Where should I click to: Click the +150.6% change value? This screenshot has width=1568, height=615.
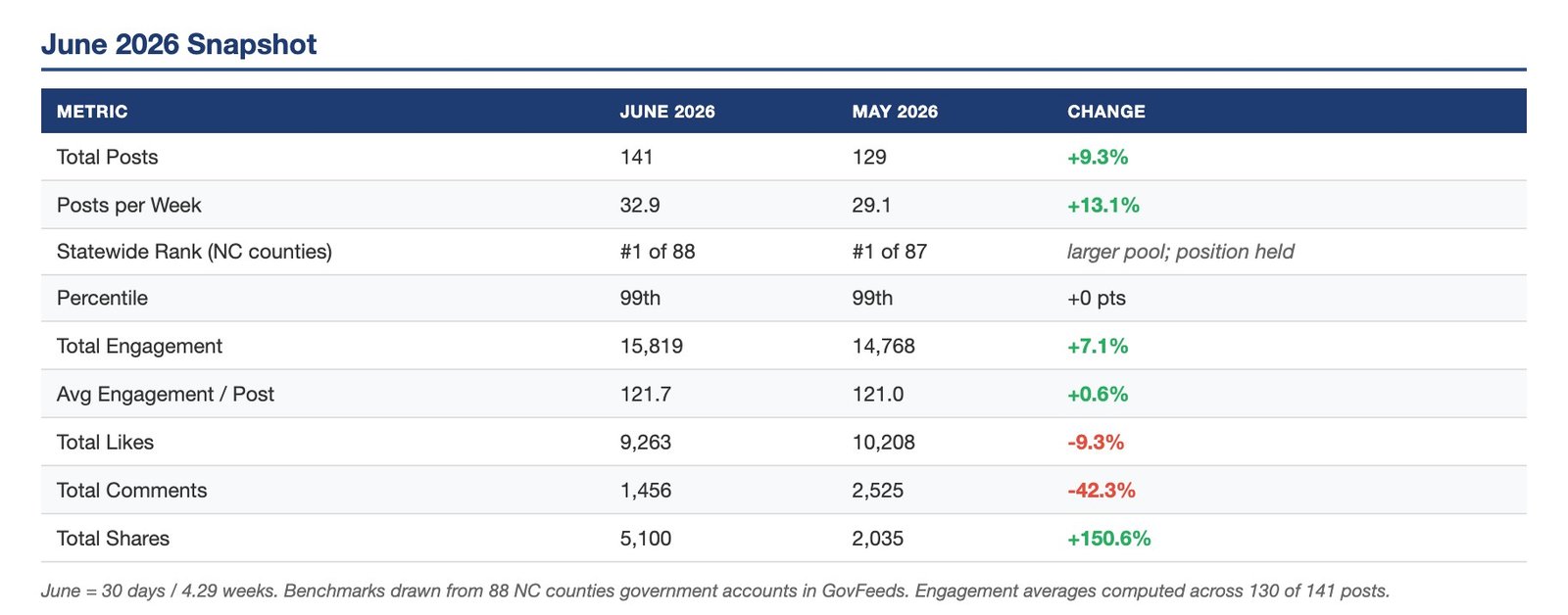[x=1109, y=538]
